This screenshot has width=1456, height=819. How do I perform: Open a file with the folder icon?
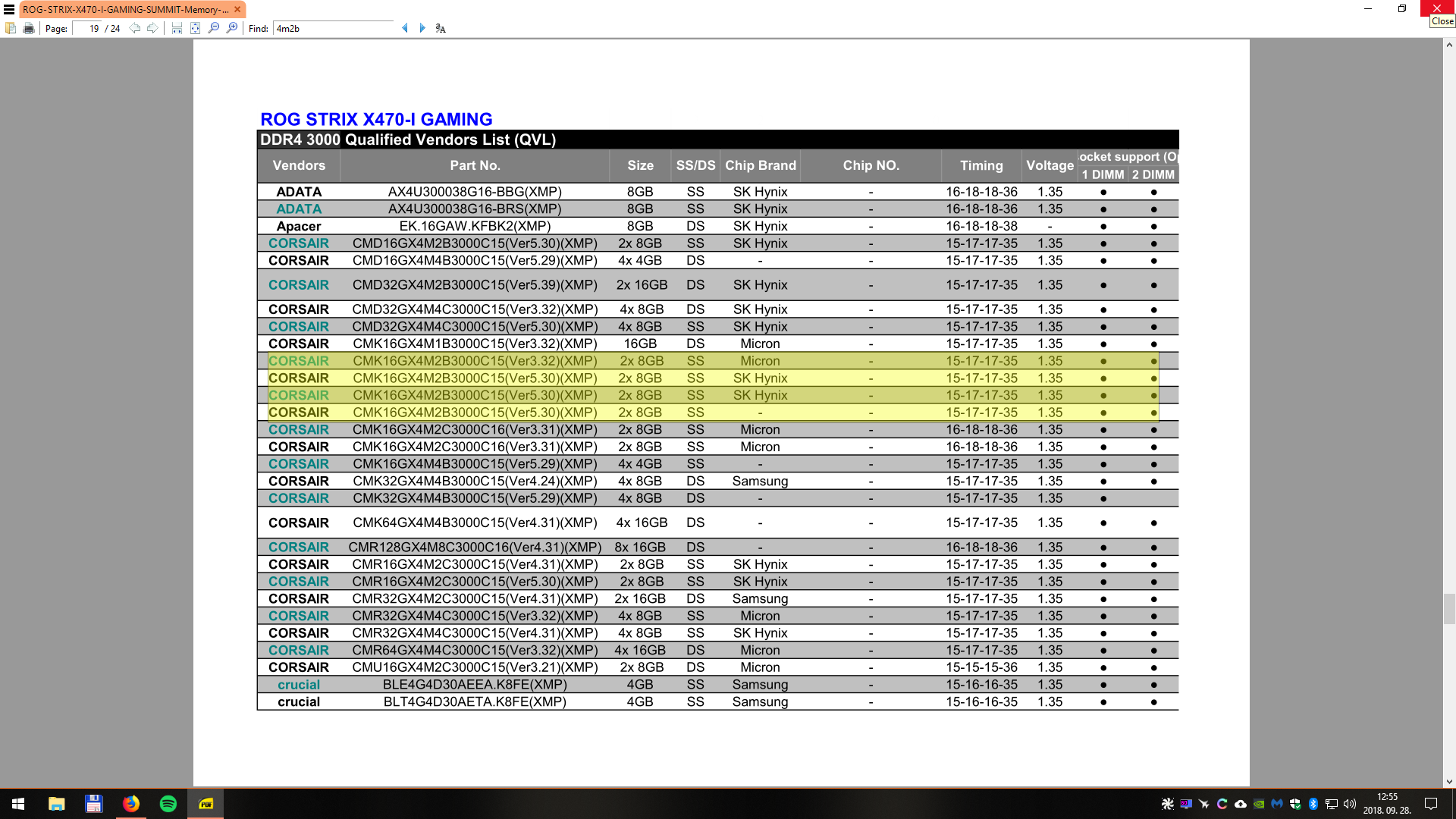(x=11, y=28)
